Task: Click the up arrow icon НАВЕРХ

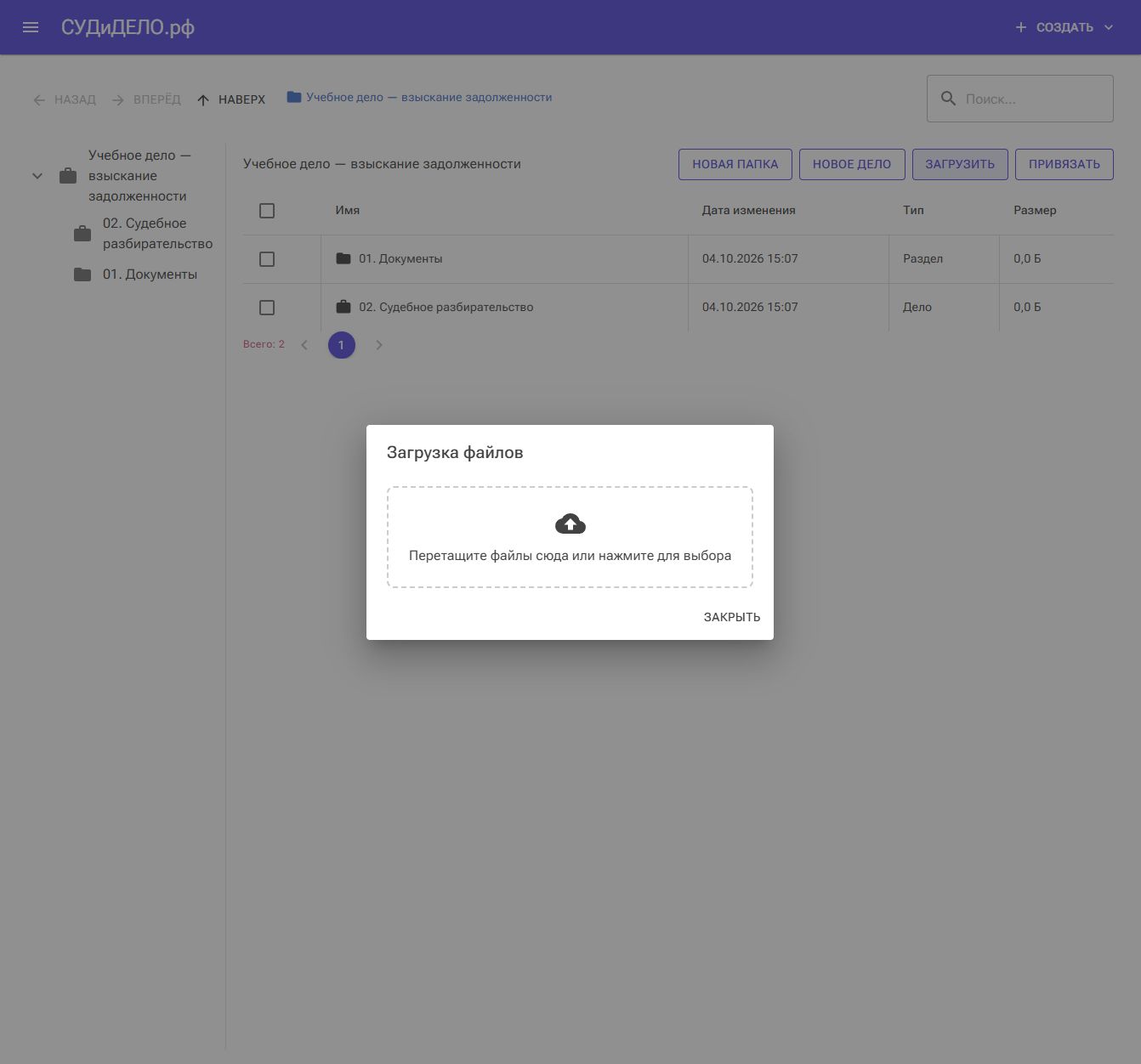Action: click(x=203, y=100)
